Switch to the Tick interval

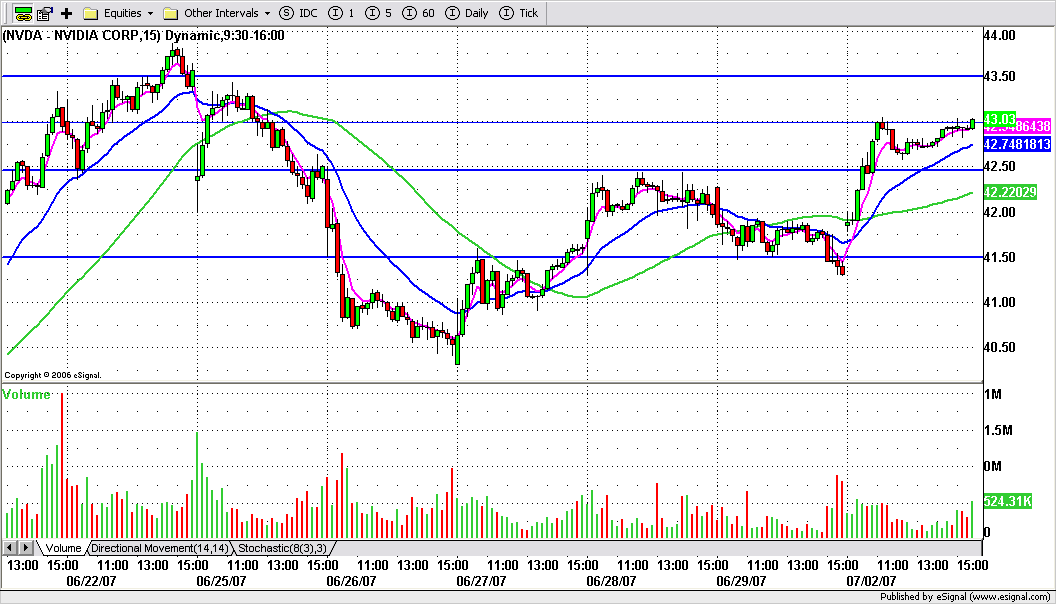pos(519,13)
